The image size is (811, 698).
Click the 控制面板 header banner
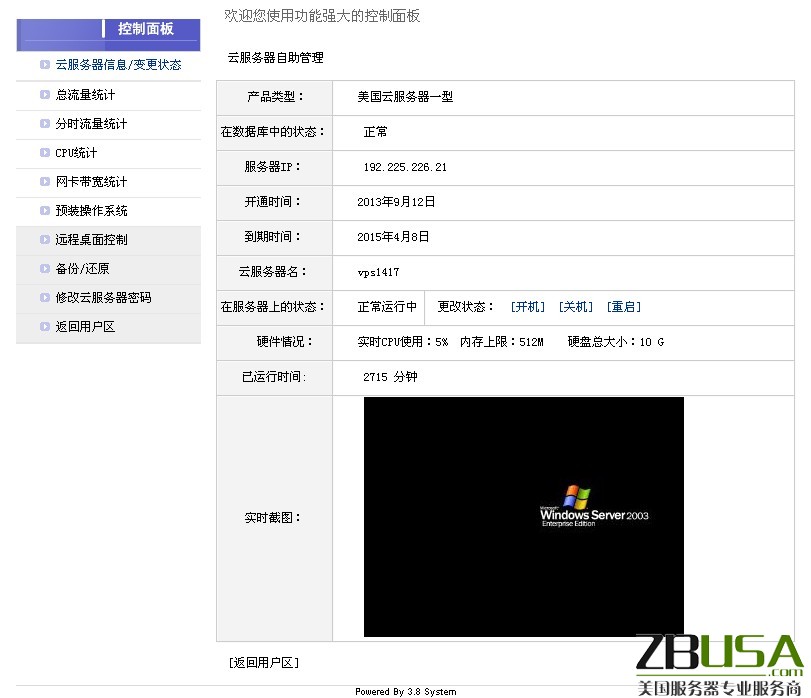108,35
